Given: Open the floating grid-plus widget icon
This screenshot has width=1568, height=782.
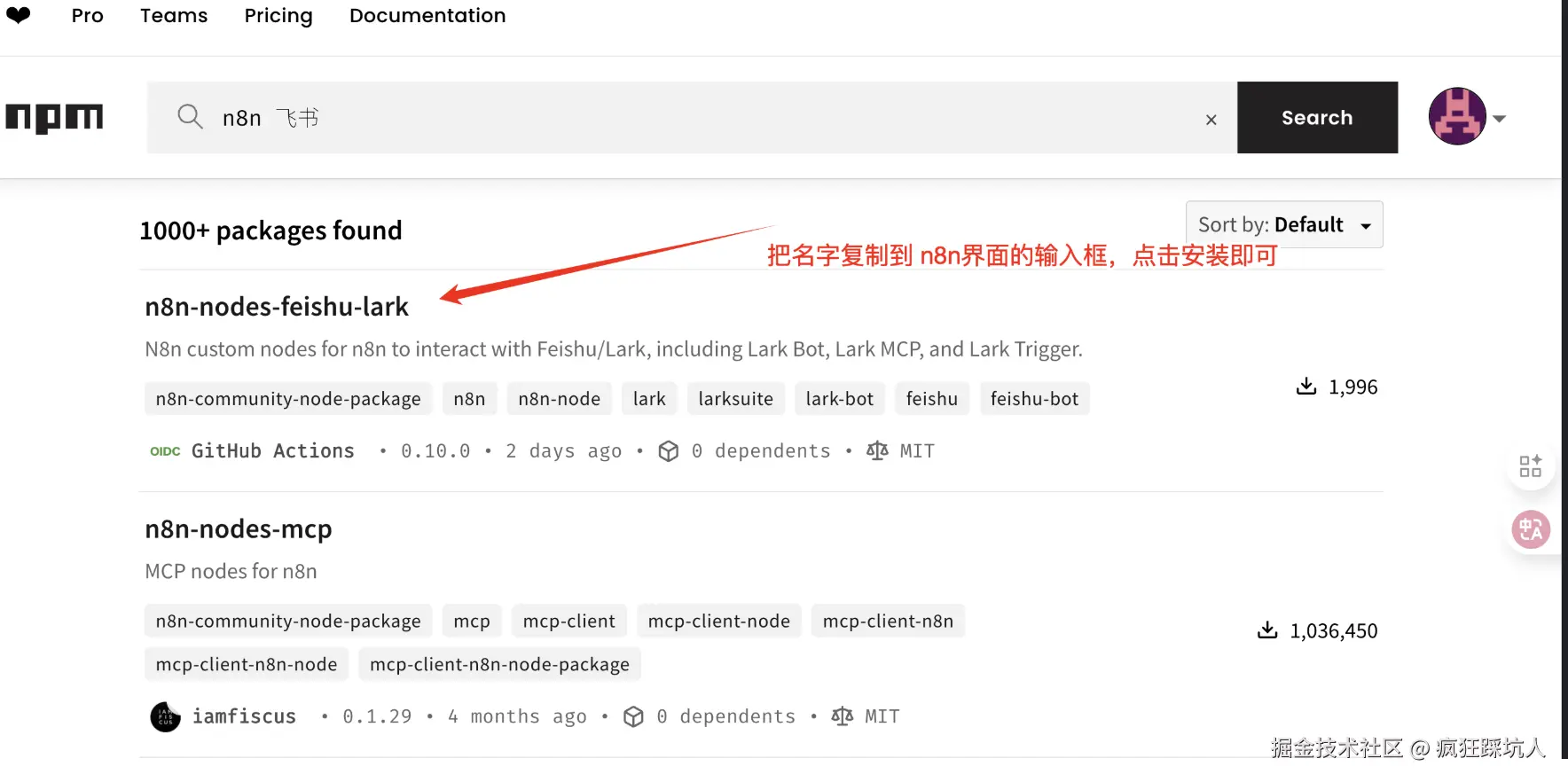Looking at the screenshot, I should 1531,465.
